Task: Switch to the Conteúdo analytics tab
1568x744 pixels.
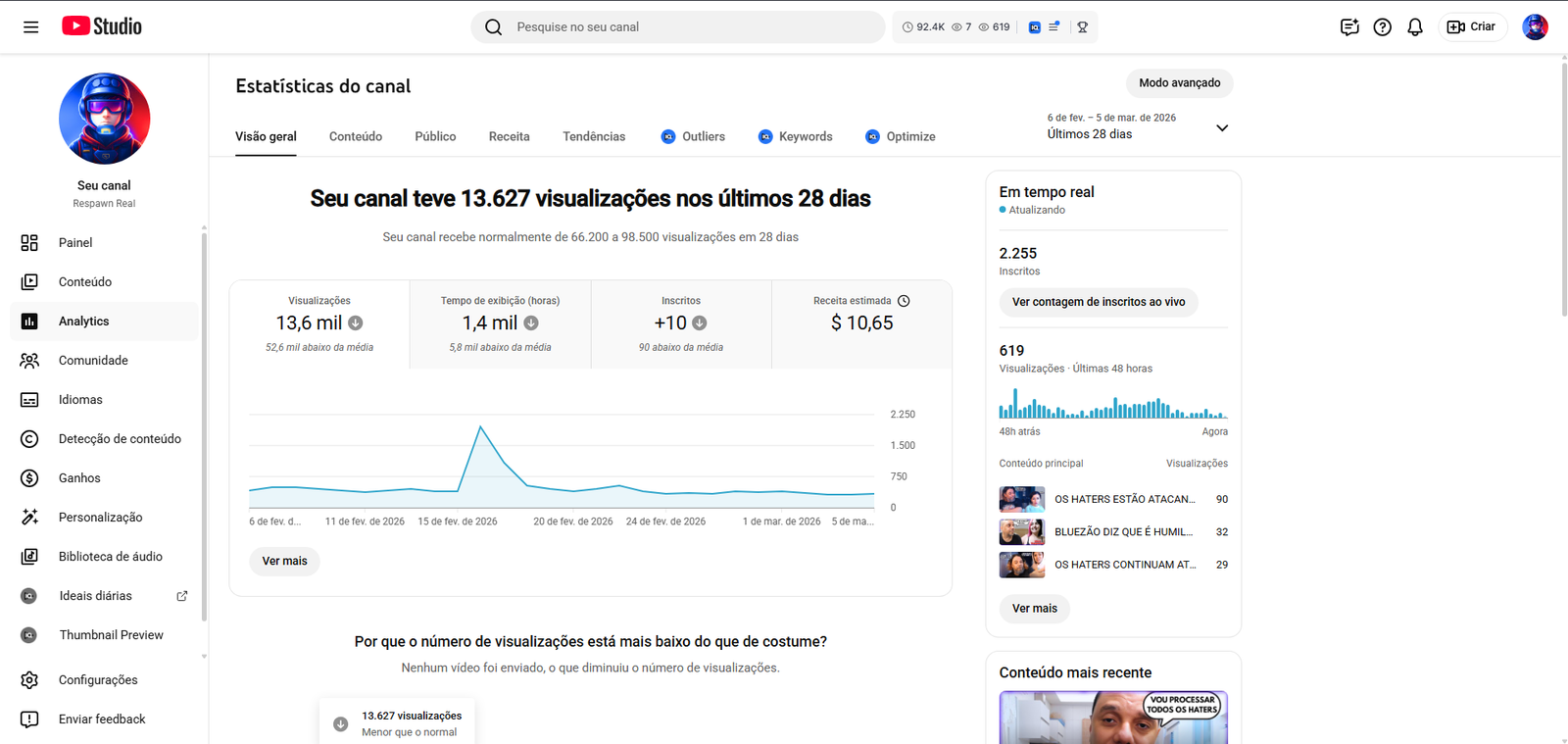Action: coord(356,137)
